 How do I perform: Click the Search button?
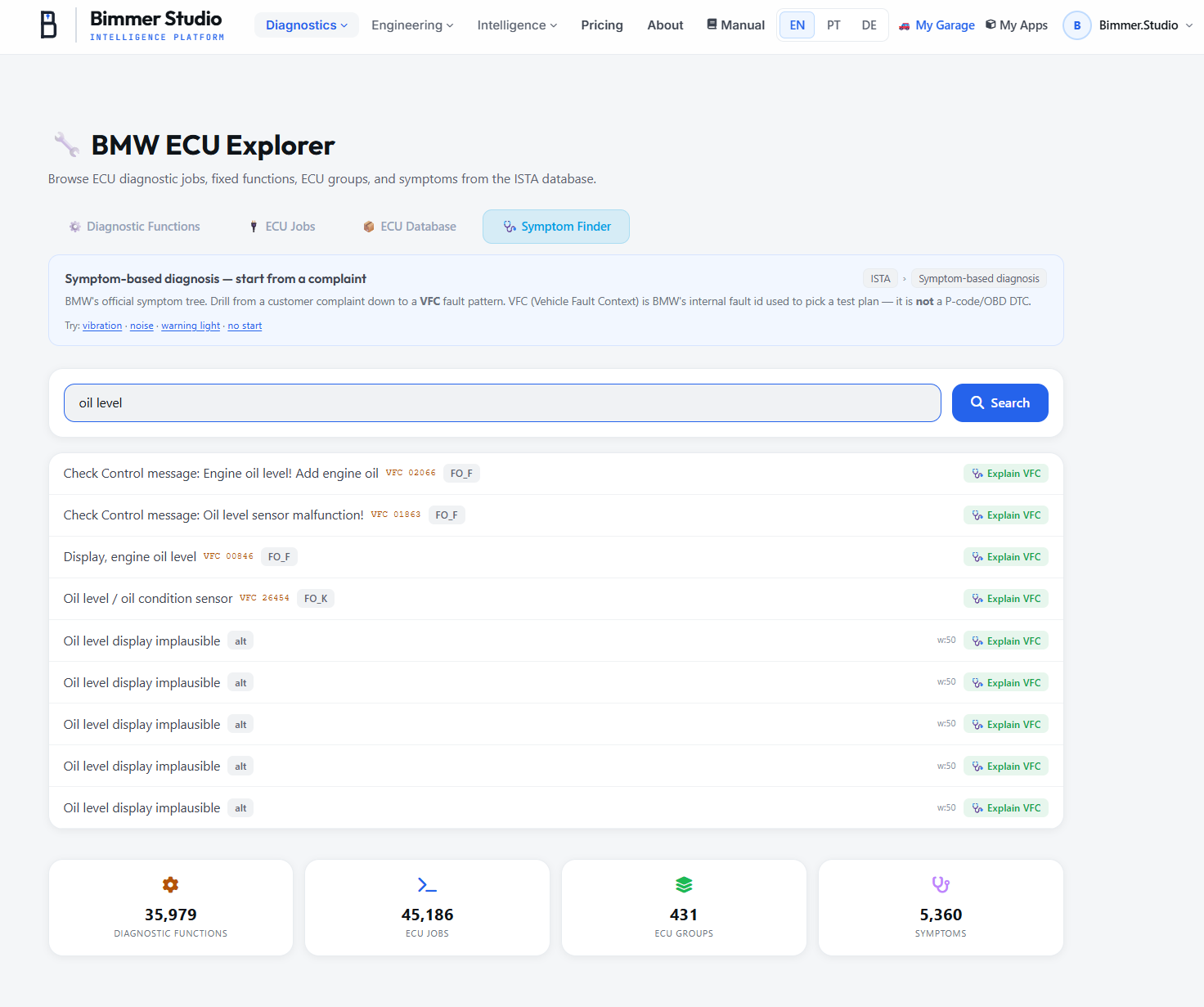(1000, 402)
